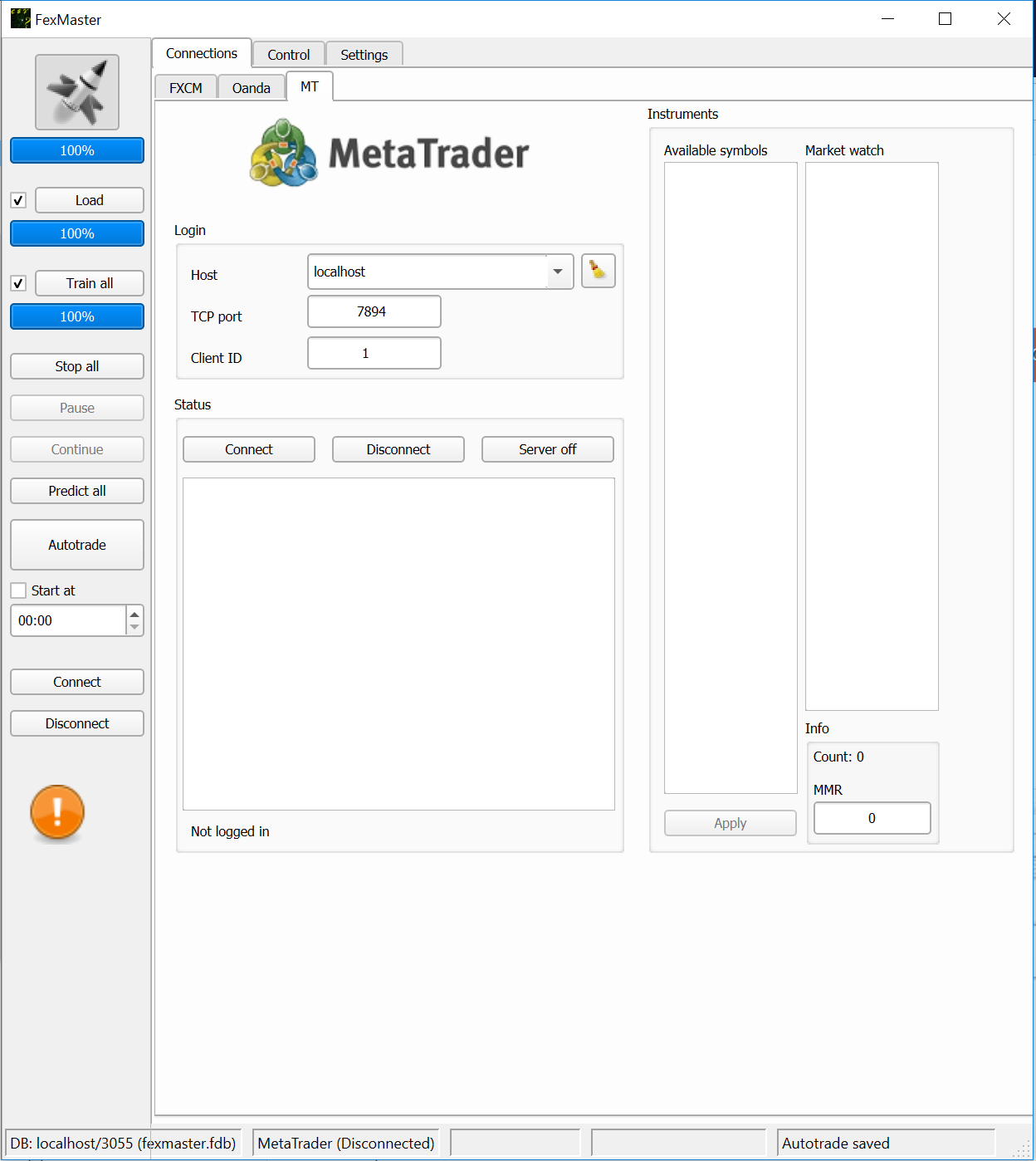Click the MetaTrader logo image

click(x=389, y=153)
